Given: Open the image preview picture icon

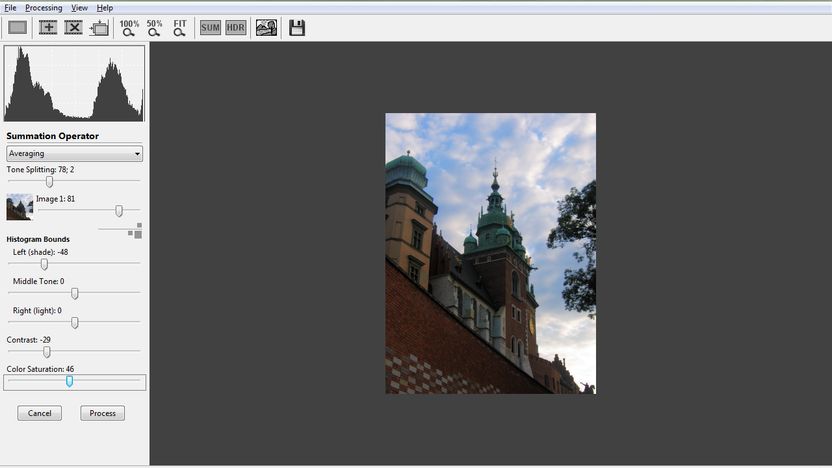Looking at the screenshot, I should coord(266,28).
